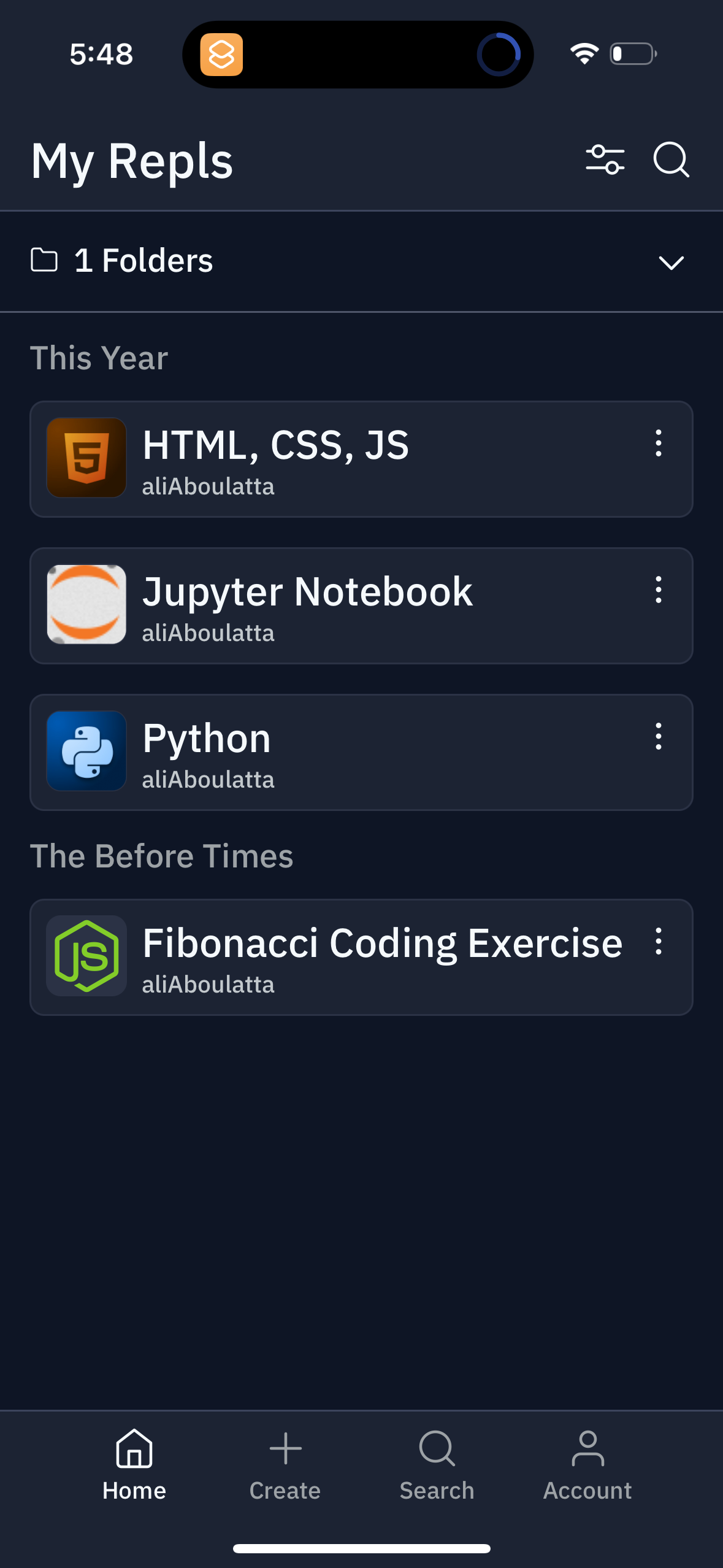This screenshot has height=1568, width=723.
Task: Tap the folder icon beside 1 Folders
Action: (44, 260)
